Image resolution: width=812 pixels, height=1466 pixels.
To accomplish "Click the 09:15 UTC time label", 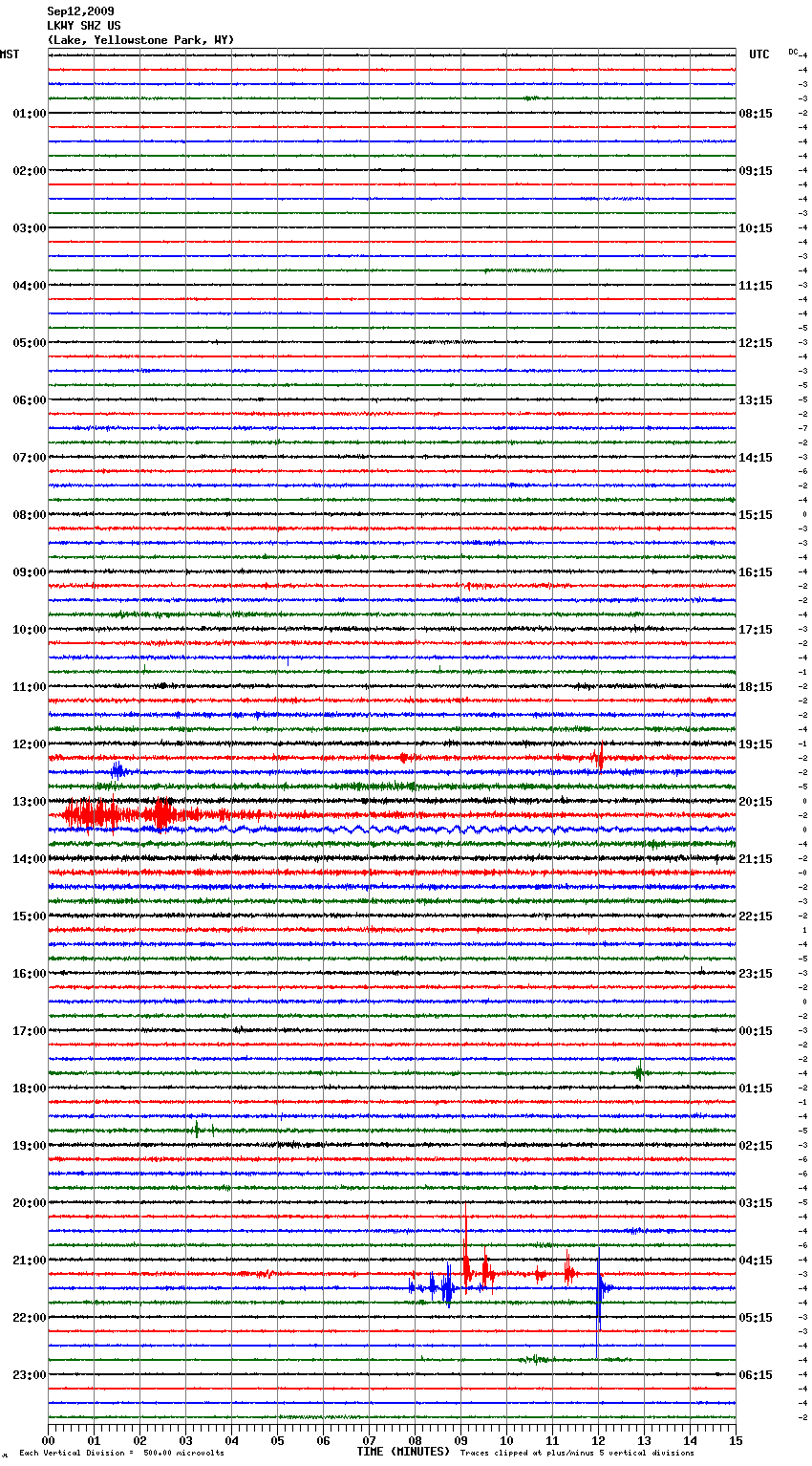I will [x=756, y=171].
